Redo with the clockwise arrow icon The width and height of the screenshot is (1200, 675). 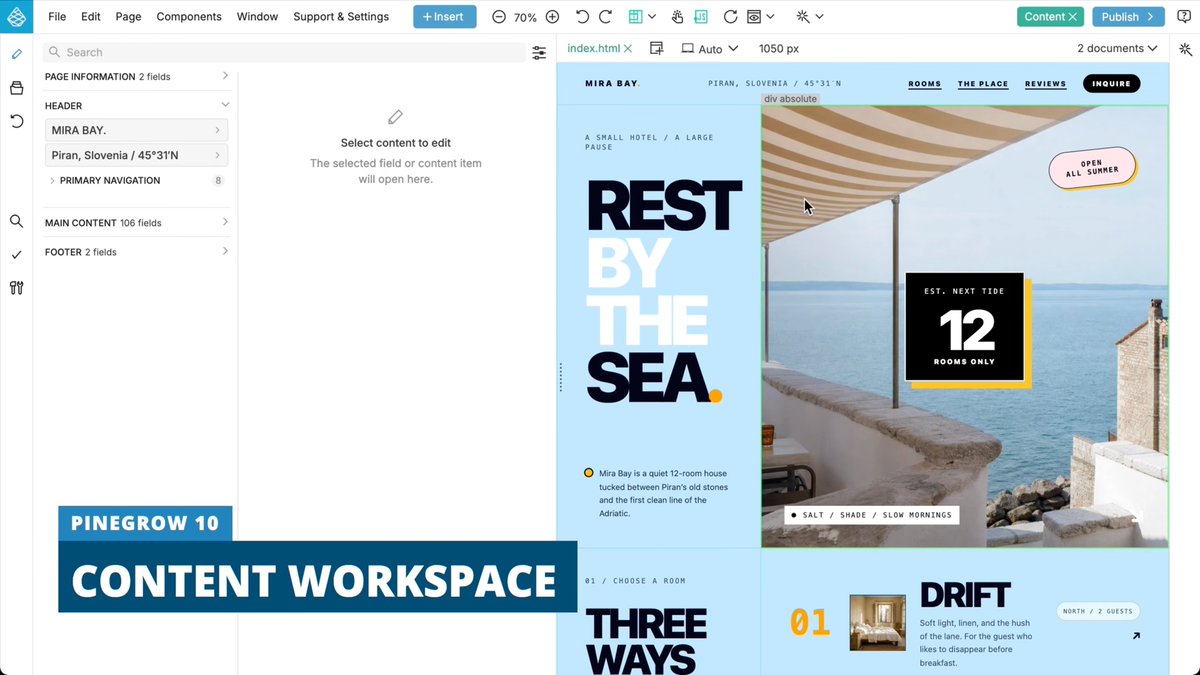(x=605, y=17)
